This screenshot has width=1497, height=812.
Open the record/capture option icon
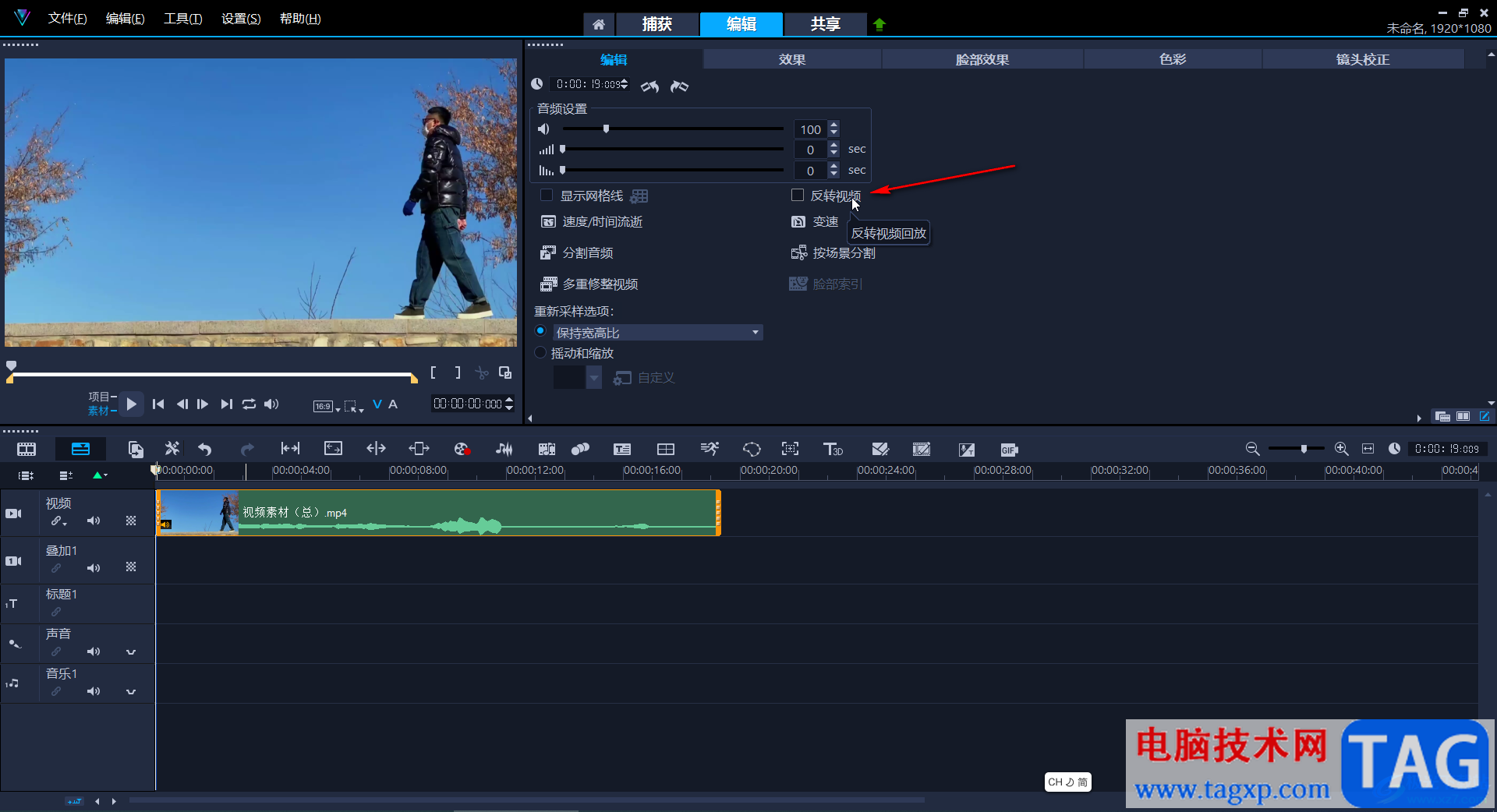(462, 449)
